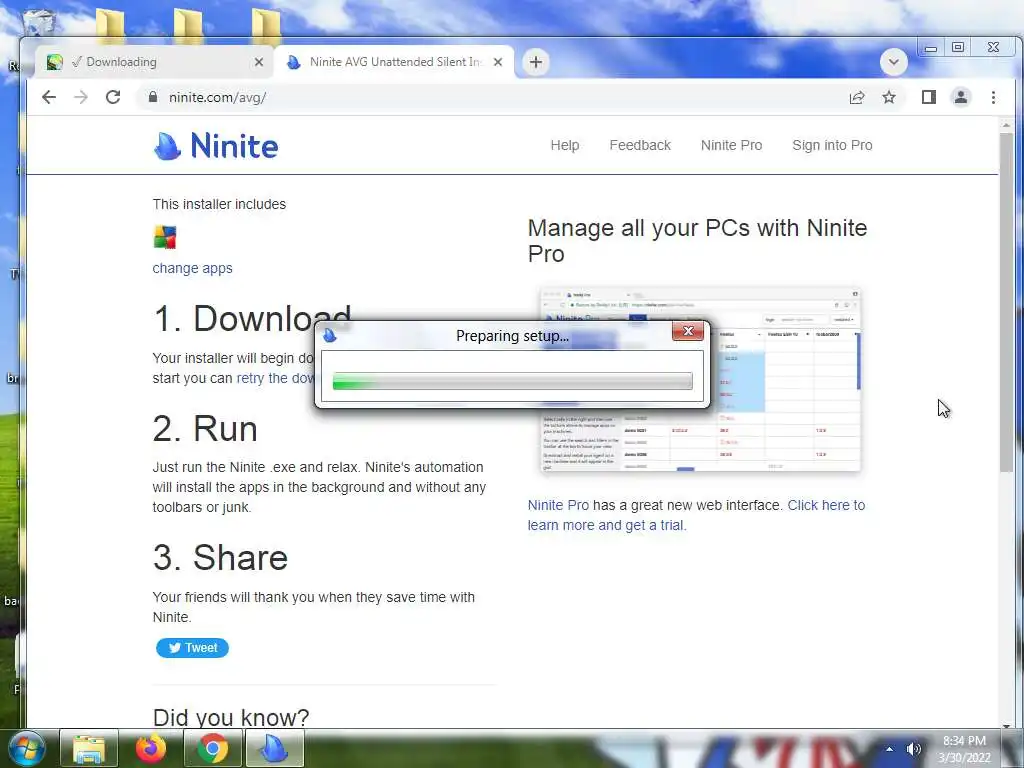Click the share page icon

857,97
